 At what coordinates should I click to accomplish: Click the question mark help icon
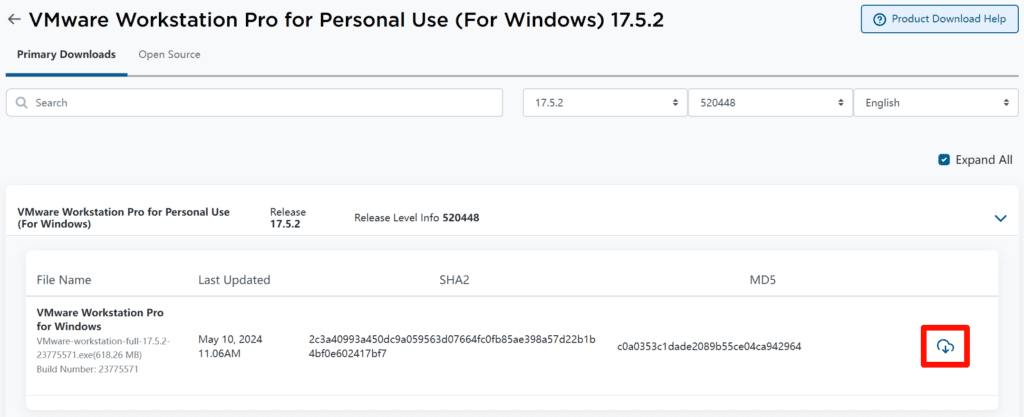coord(880,19)
